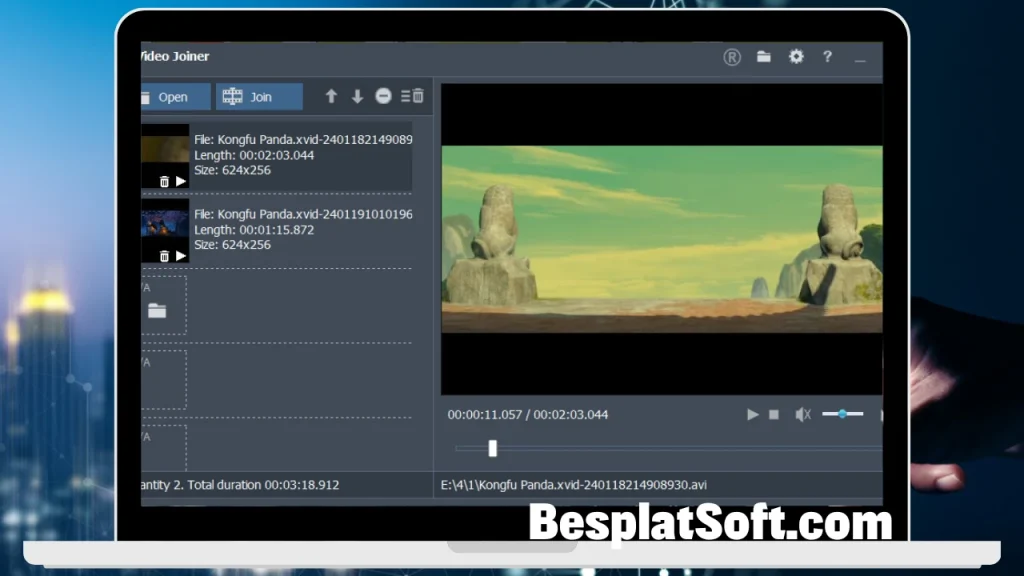Click the volume slider track
1024x576 pixels.
coord(842,414)
